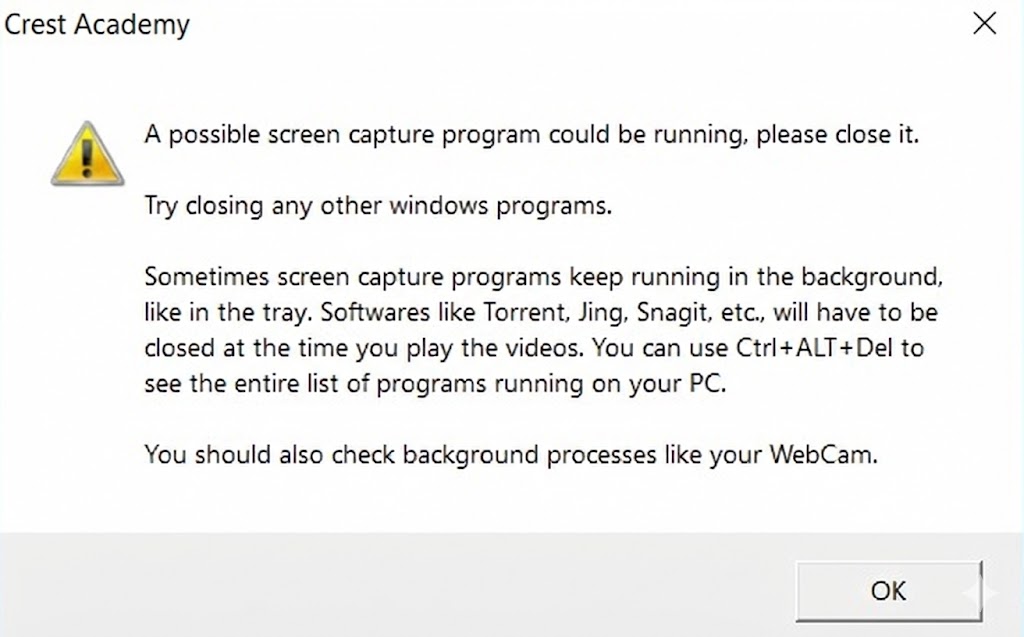The width and height of the screenshot is (1024, 637).
Task: Click the Crest Academy window title
Action: pyautogui.click(x=97, y=25)
